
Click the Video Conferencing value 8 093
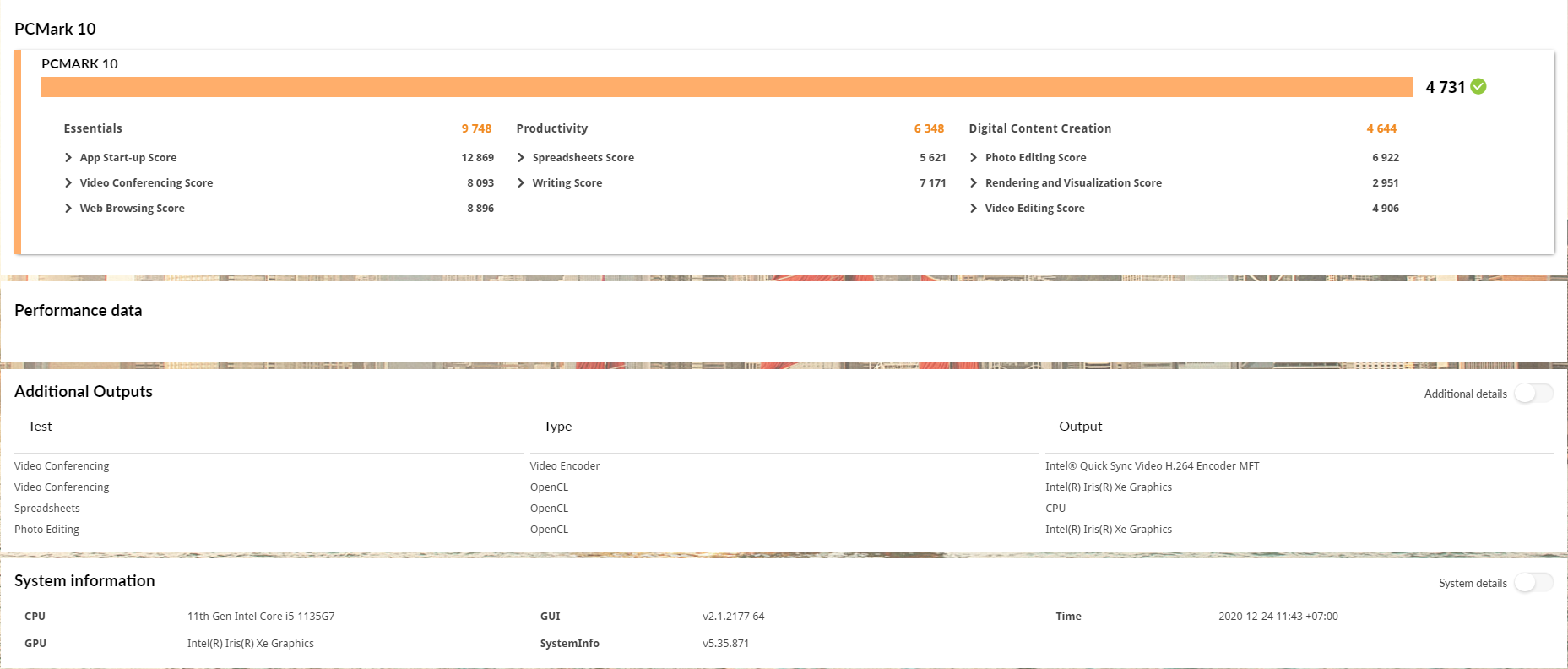480,183
